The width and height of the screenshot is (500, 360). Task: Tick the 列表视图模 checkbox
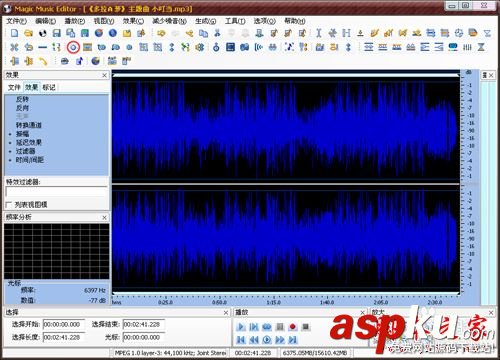[x=9, y=204]
